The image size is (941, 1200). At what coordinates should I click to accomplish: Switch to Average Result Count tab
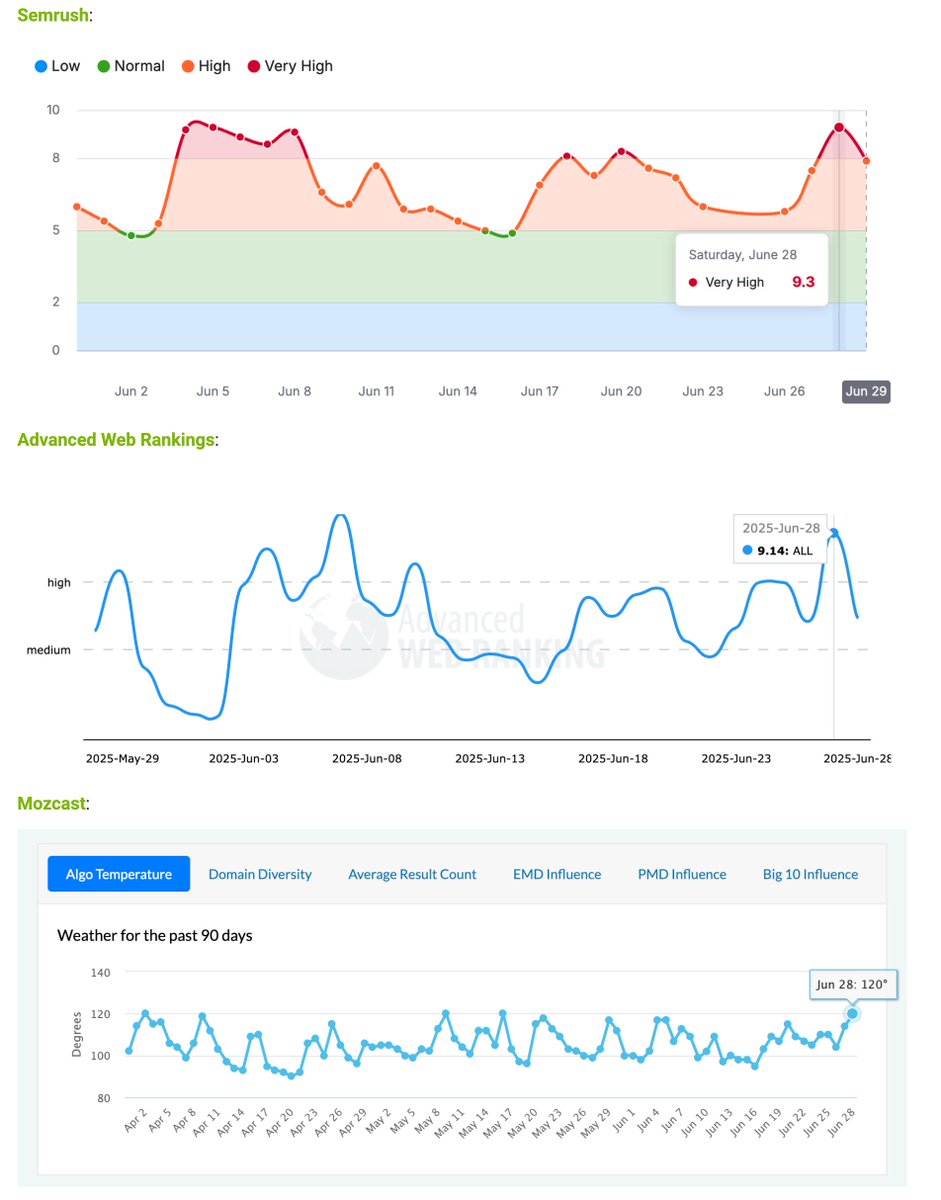tap(412, 874)
